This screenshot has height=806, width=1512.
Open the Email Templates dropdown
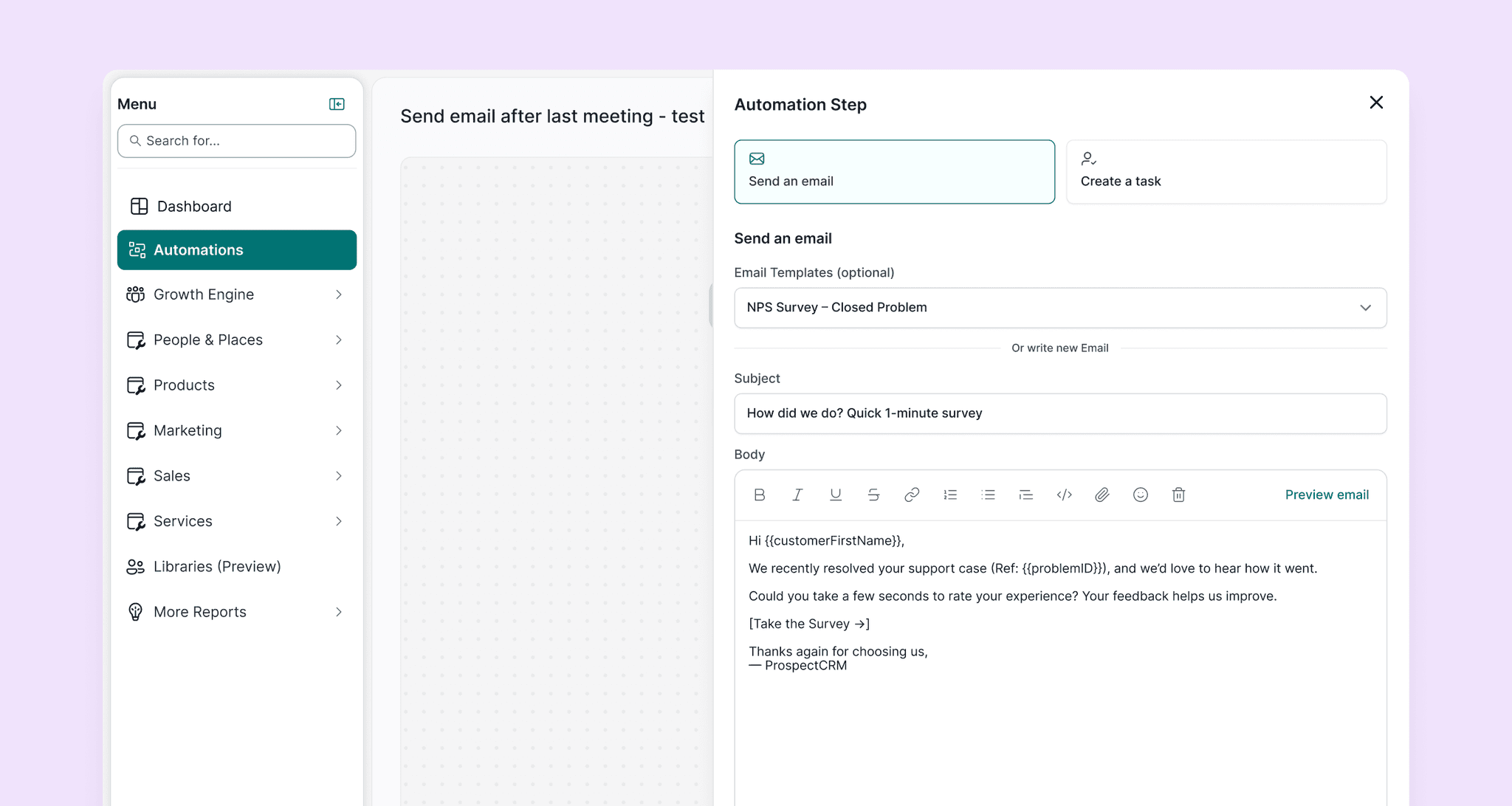[1060, 308]
